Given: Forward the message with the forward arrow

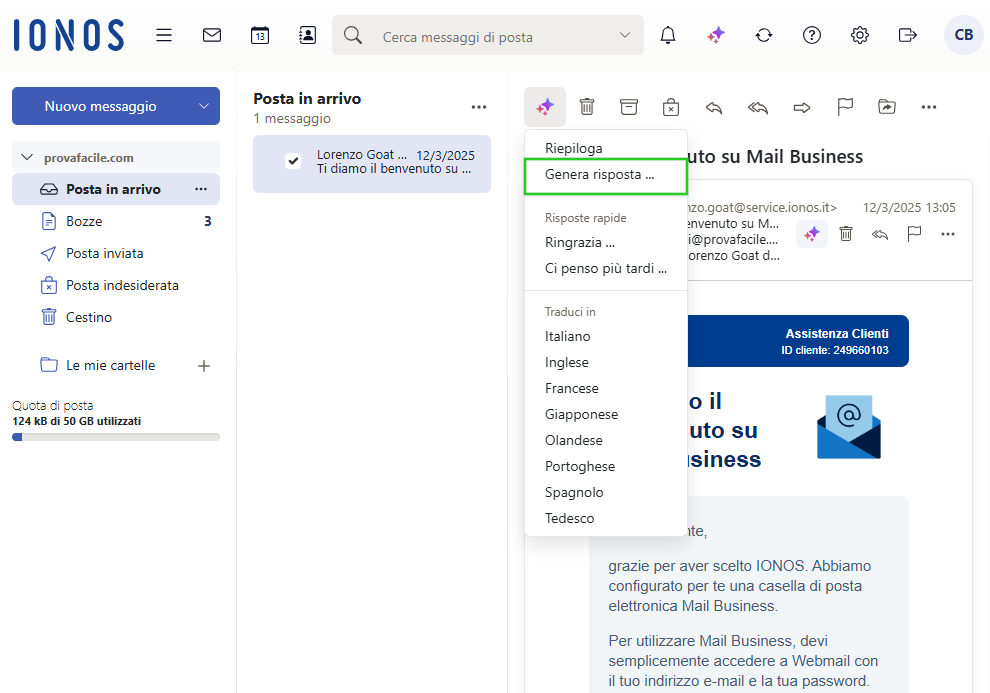Looking at the screenshot, I should (802, 108).
